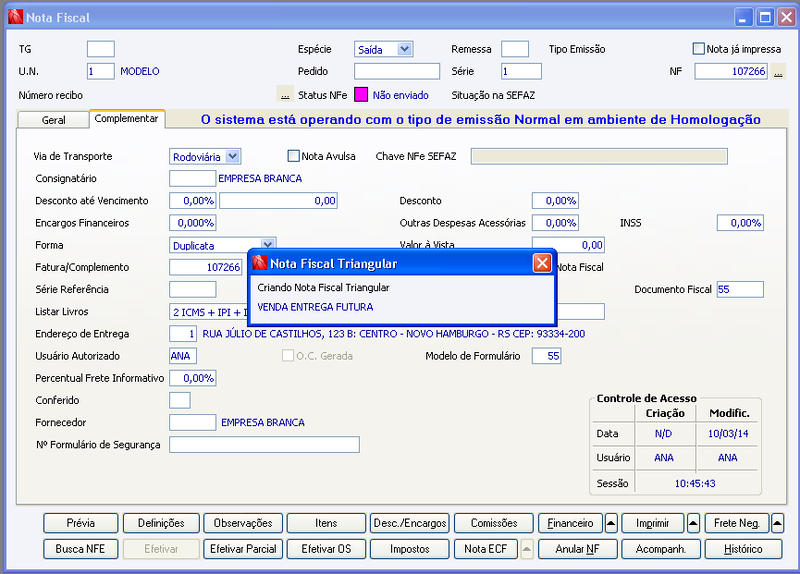Open the Financeiro button
The width and height of the screenshot is (800, 574).
click(x=570, y=523)
